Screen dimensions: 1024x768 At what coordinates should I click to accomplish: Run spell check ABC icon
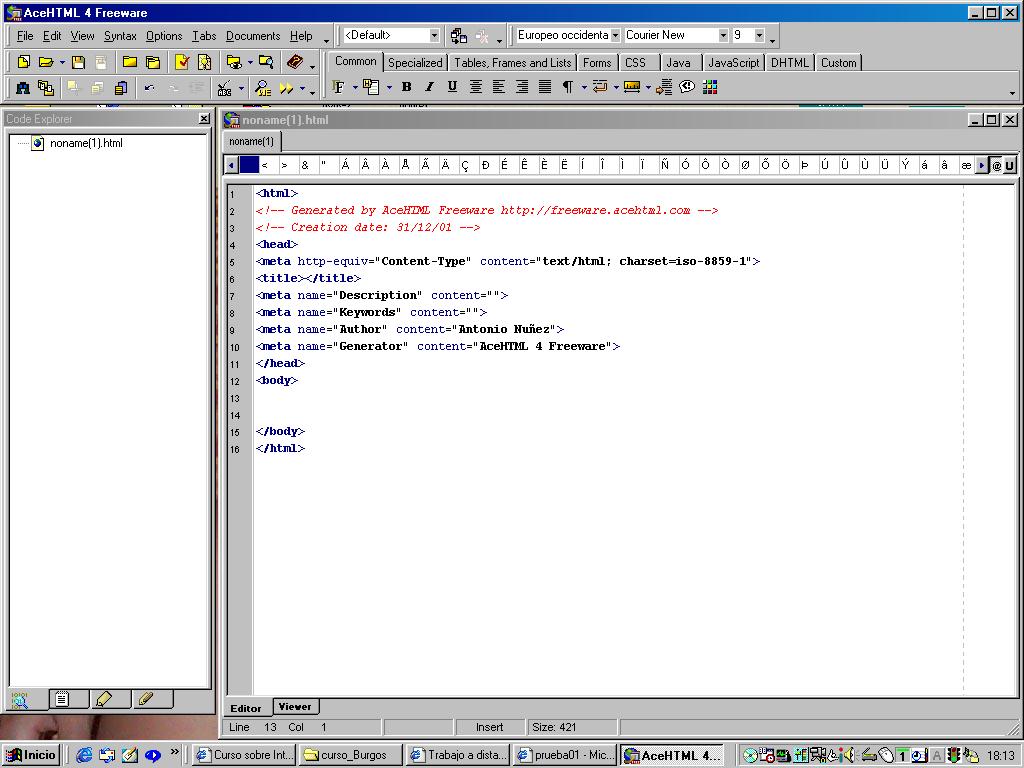click(x=224, y=88)
